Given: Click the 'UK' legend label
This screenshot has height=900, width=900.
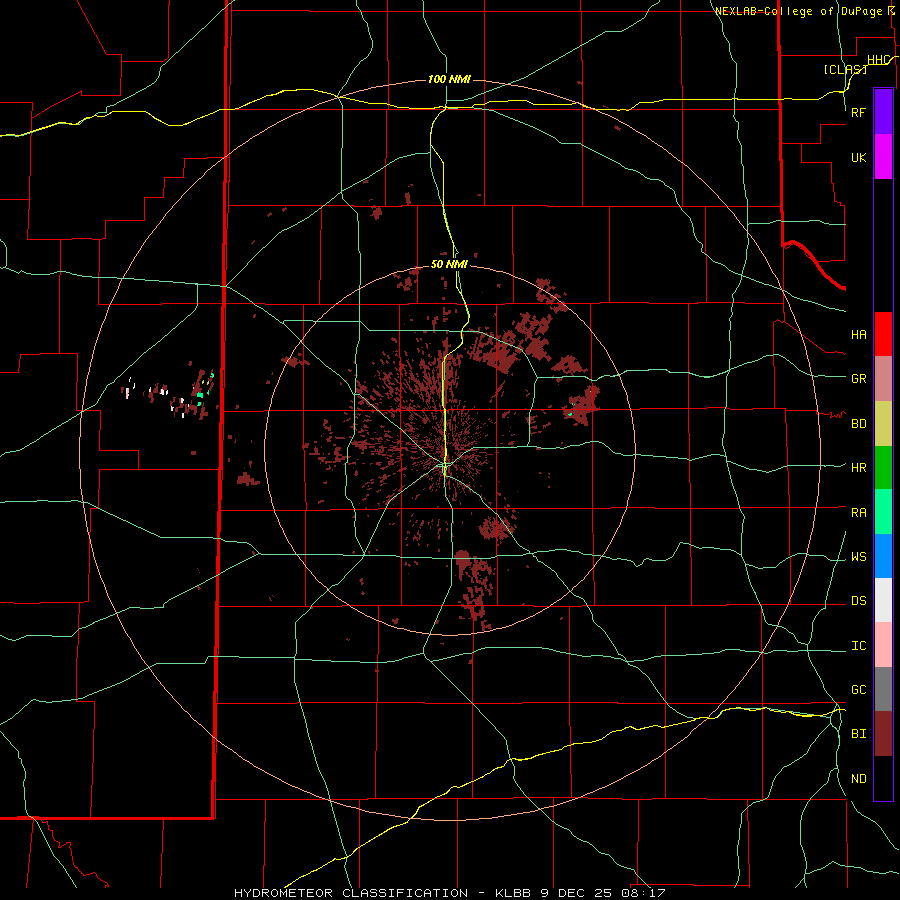Looking at the screenshot, I should pyautogui.click(x=858, y=158).
